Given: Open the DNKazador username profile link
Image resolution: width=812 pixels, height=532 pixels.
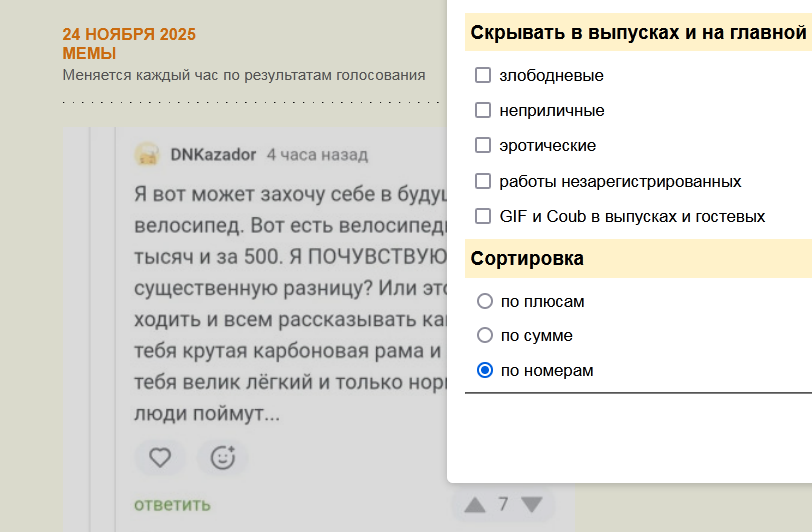Looking at the screenshot, I should 213,155.
